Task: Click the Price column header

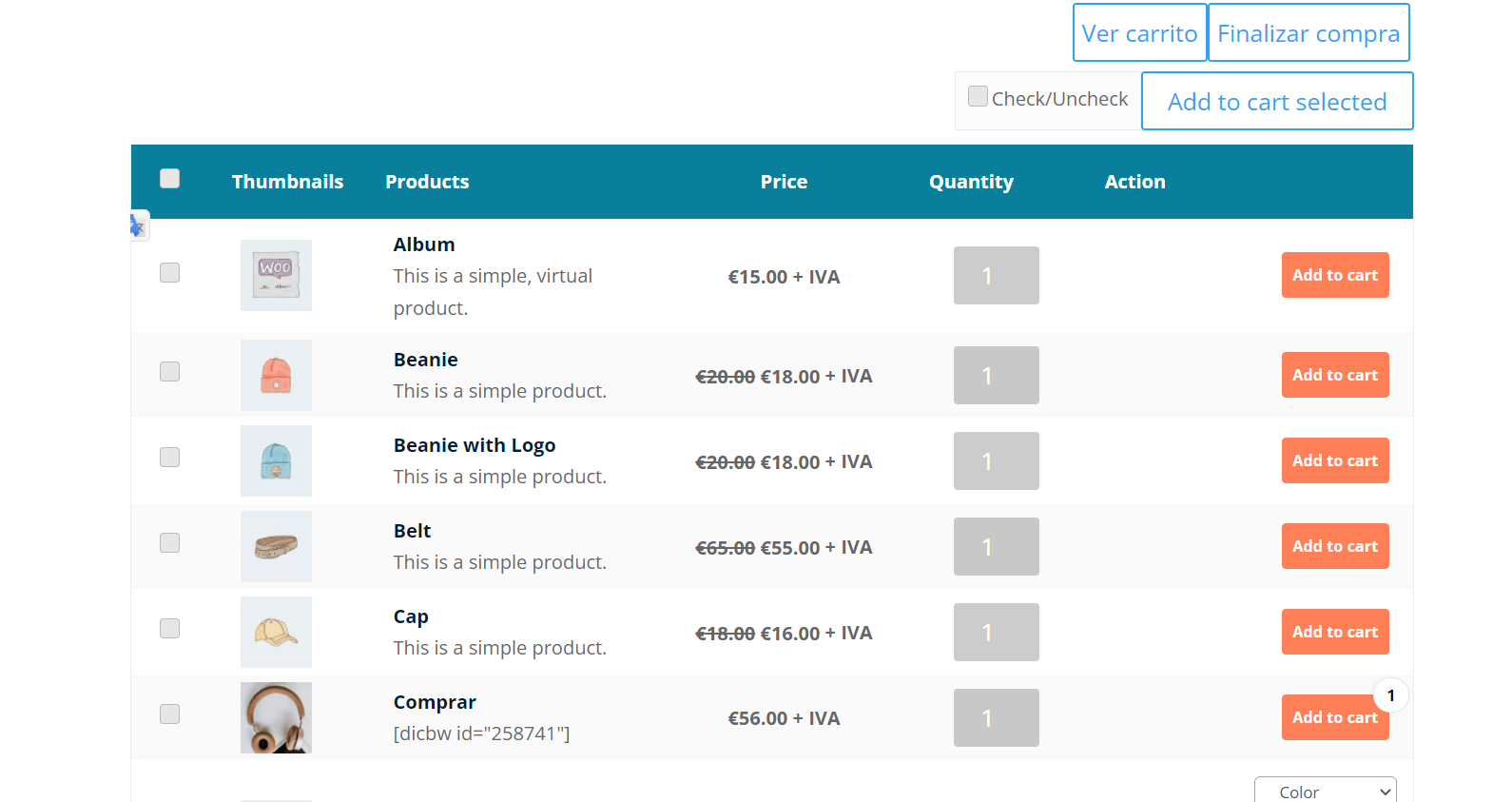Action: (784, 182)
